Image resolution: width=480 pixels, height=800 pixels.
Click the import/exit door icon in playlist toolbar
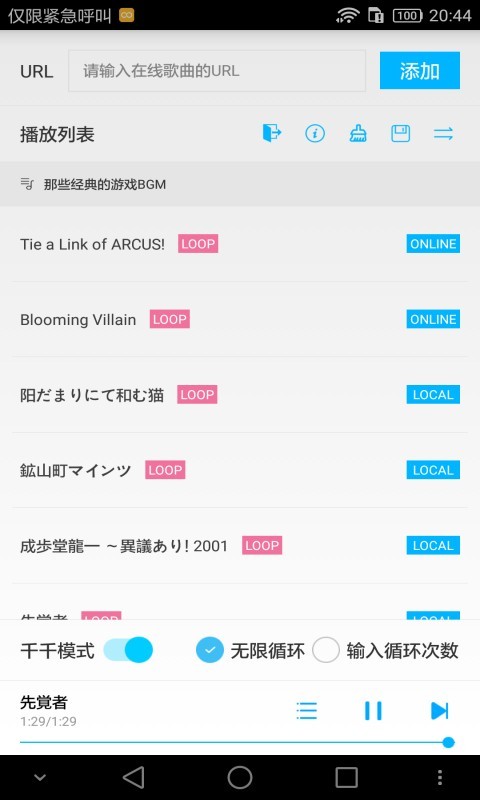[272, 134]
